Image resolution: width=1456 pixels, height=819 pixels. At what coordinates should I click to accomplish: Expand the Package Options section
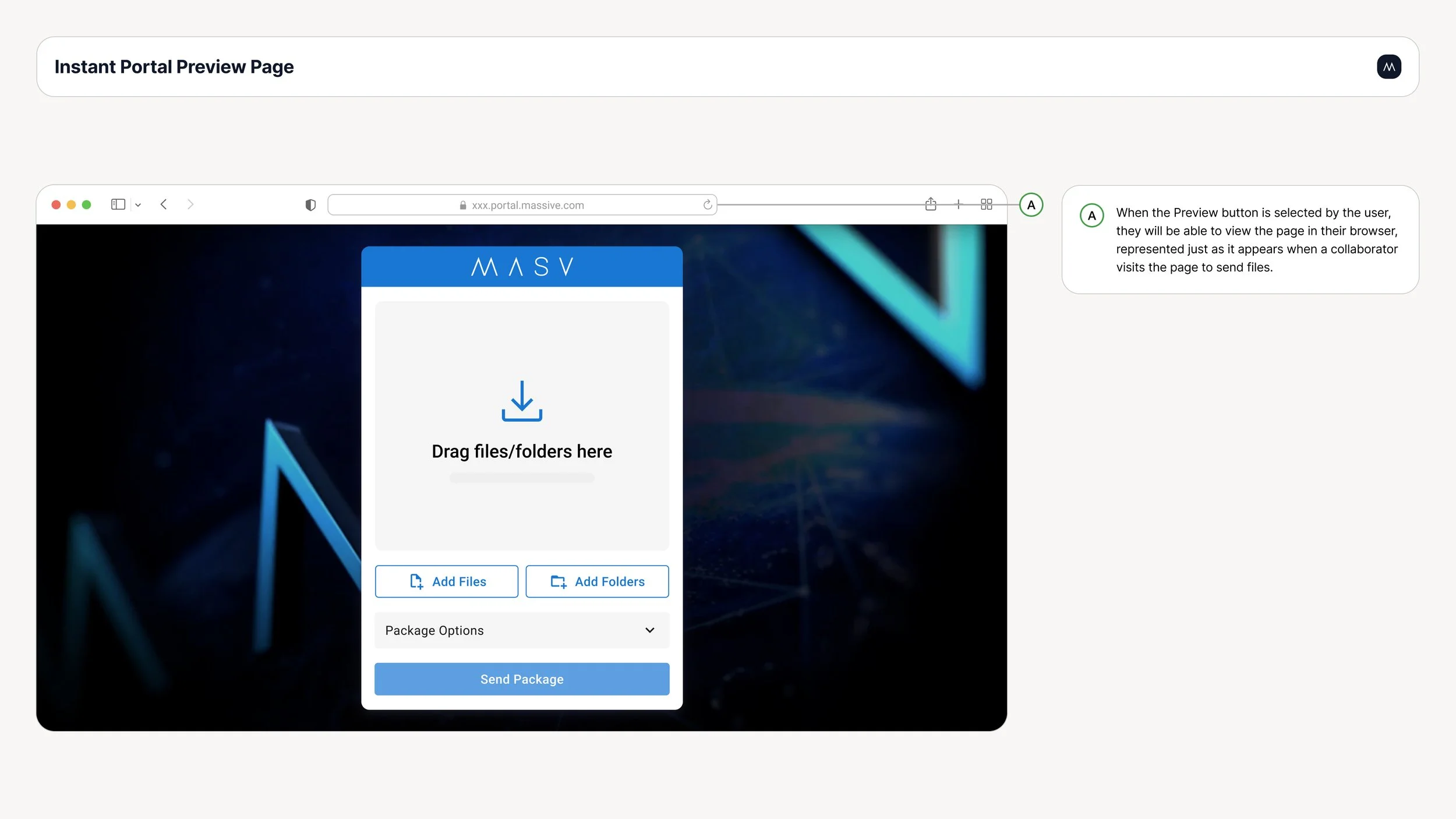pyautogui.click(x=522, y=630)
